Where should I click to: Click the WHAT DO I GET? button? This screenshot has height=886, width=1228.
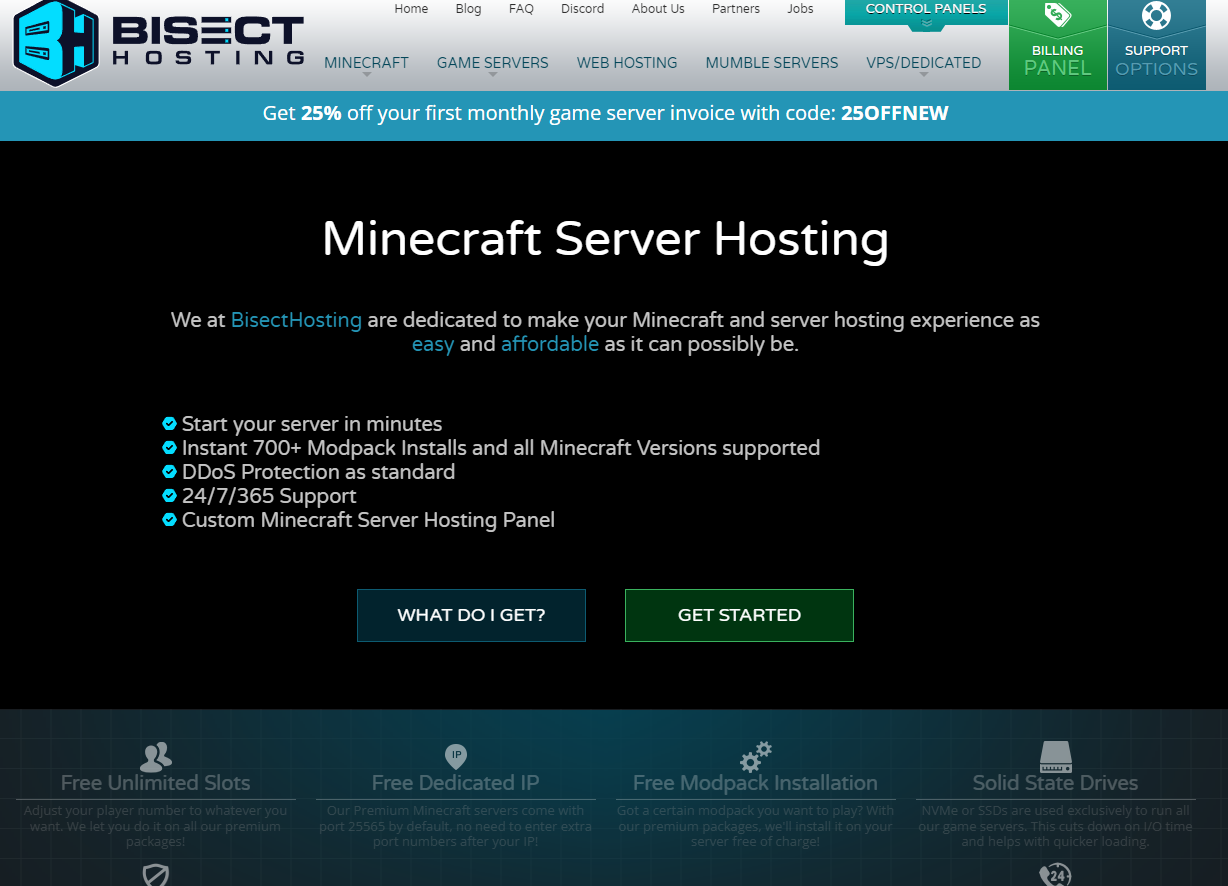(x=471, y=615)
